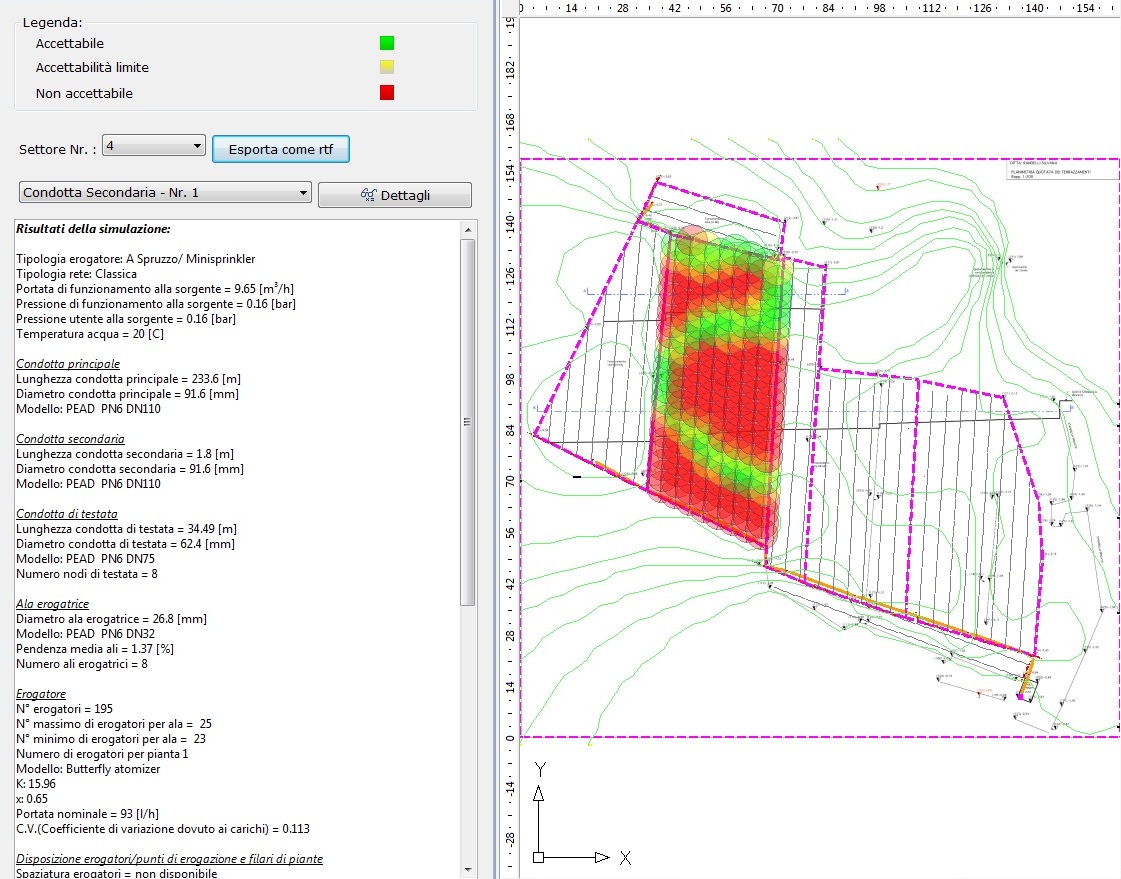Image resolution: width=1121 pixels, height=879 pixels.
Task: Click the Y axis arrow icon
Action: (539, 793)
